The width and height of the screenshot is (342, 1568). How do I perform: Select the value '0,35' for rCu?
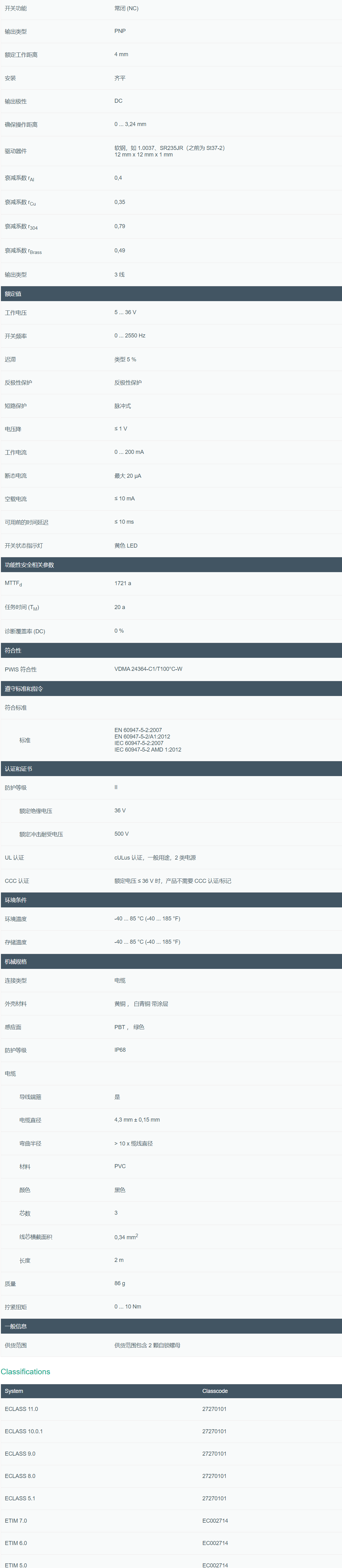pos(120,202)
